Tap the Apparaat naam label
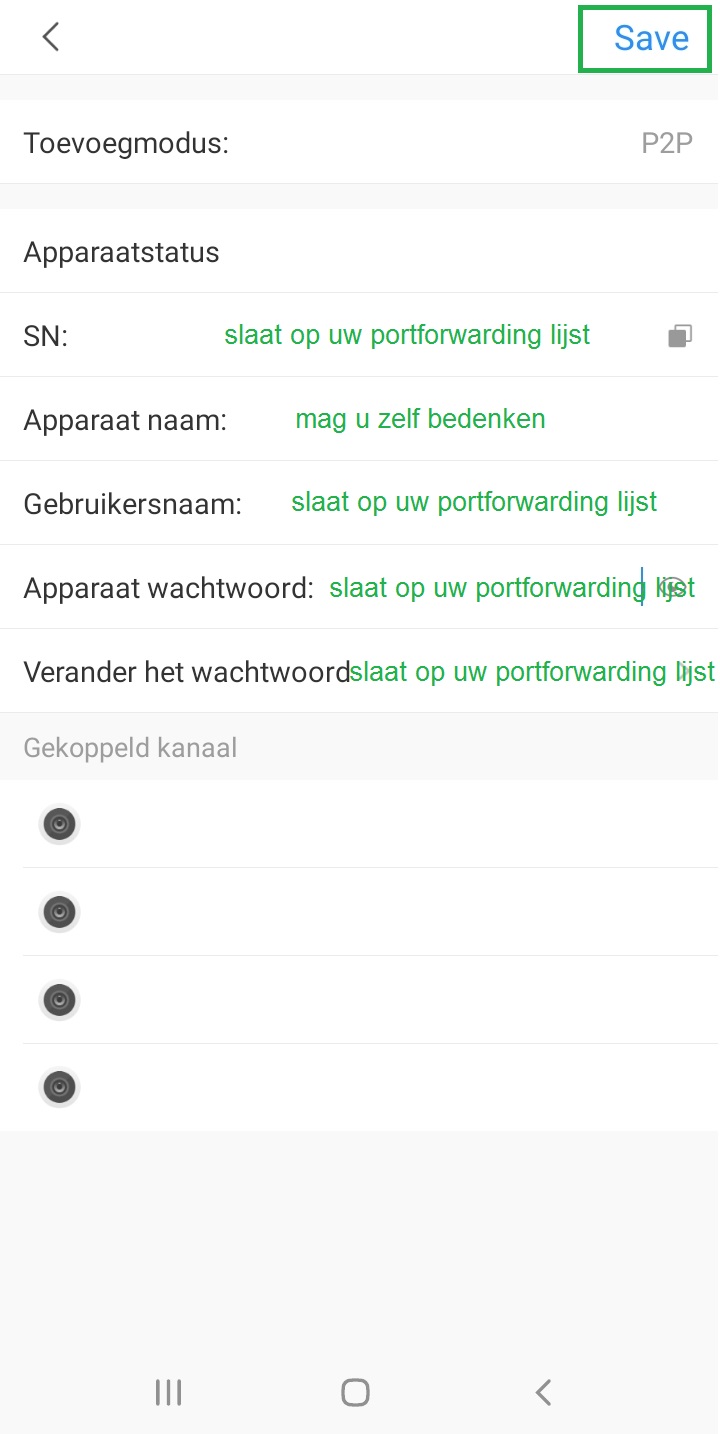The image size is (720, 1434). click(x=125, y=420)
